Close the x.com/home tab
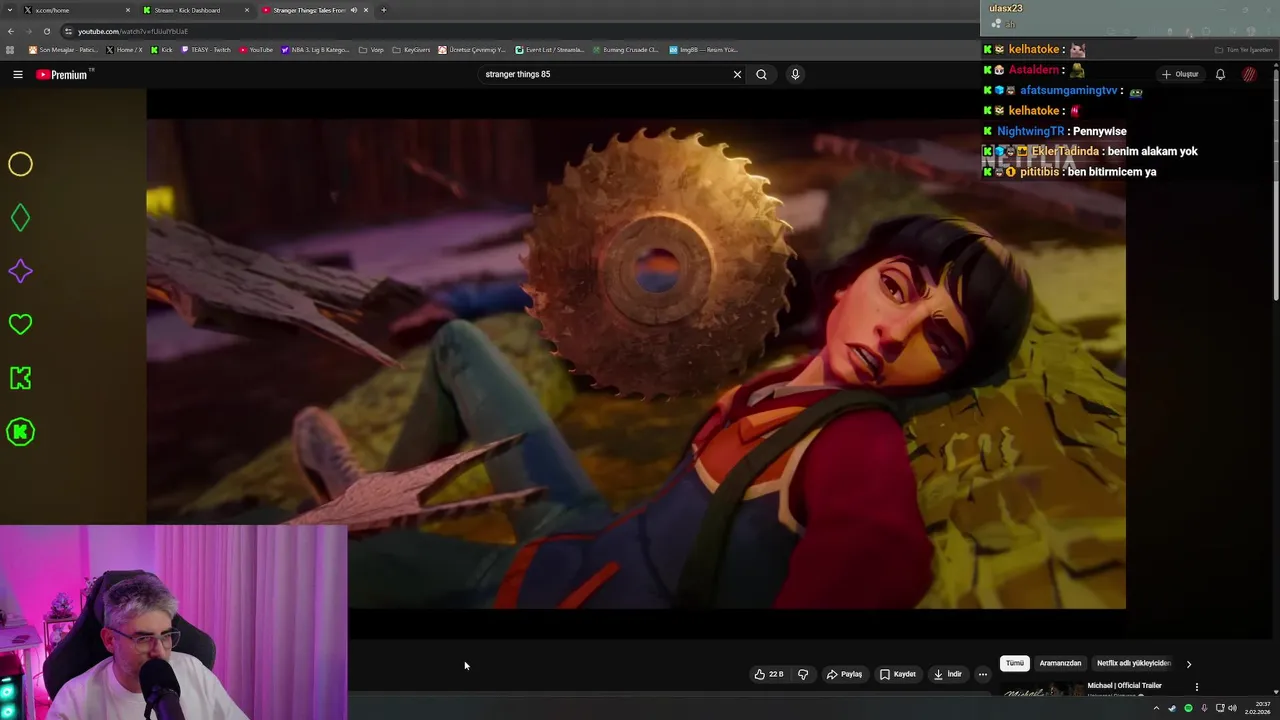The height and width of the screenshot is (720, 1280). [128, 10]
